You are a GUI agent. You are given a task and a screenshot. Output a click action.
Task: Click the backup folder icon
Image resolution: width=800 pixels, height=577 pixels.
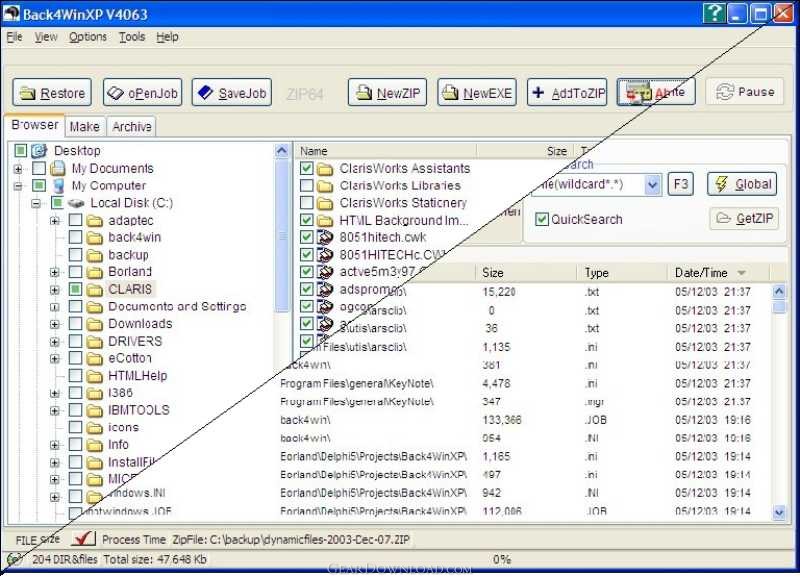94,255
